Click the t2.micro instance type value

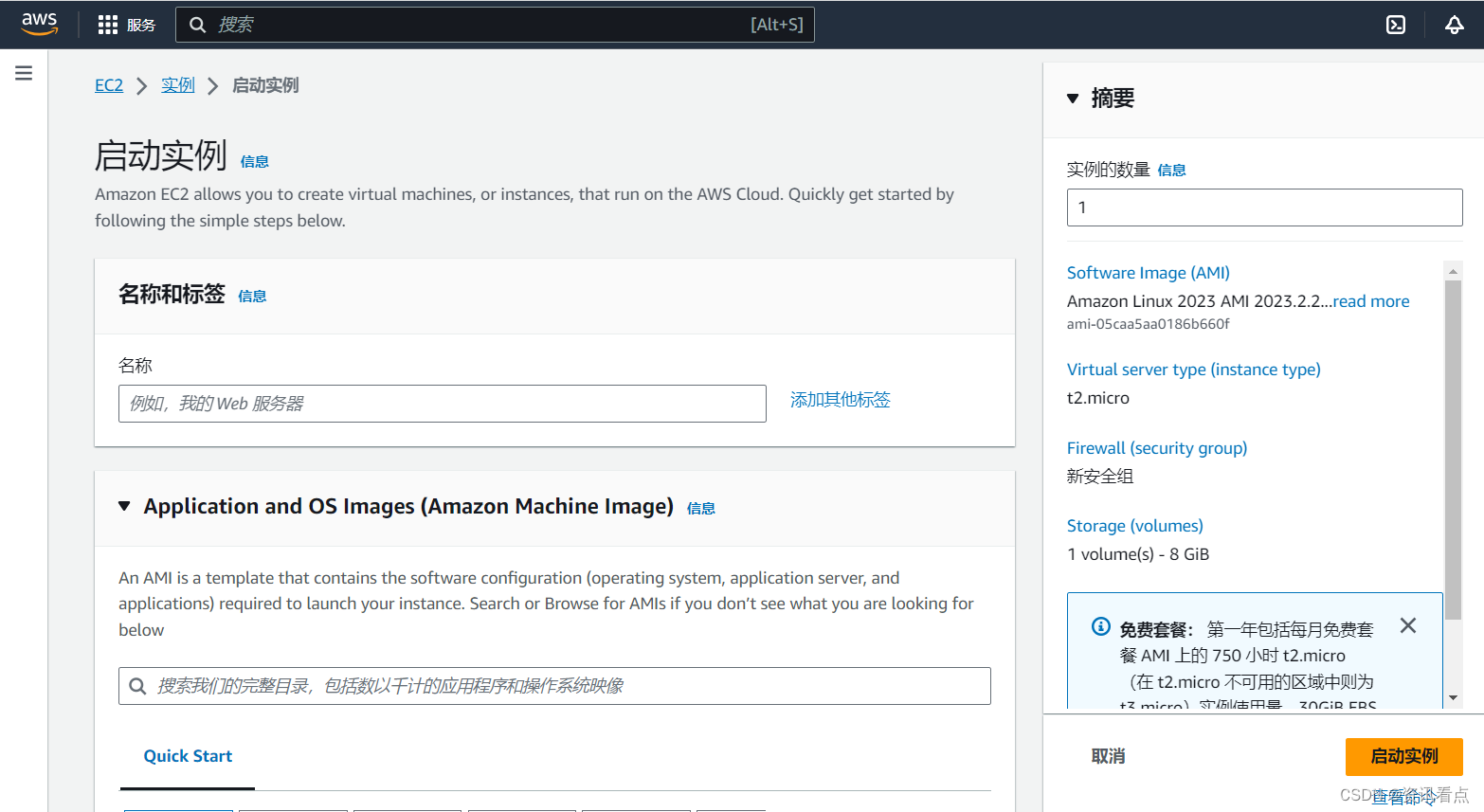pyautogui.click(x=1098, y=398)
